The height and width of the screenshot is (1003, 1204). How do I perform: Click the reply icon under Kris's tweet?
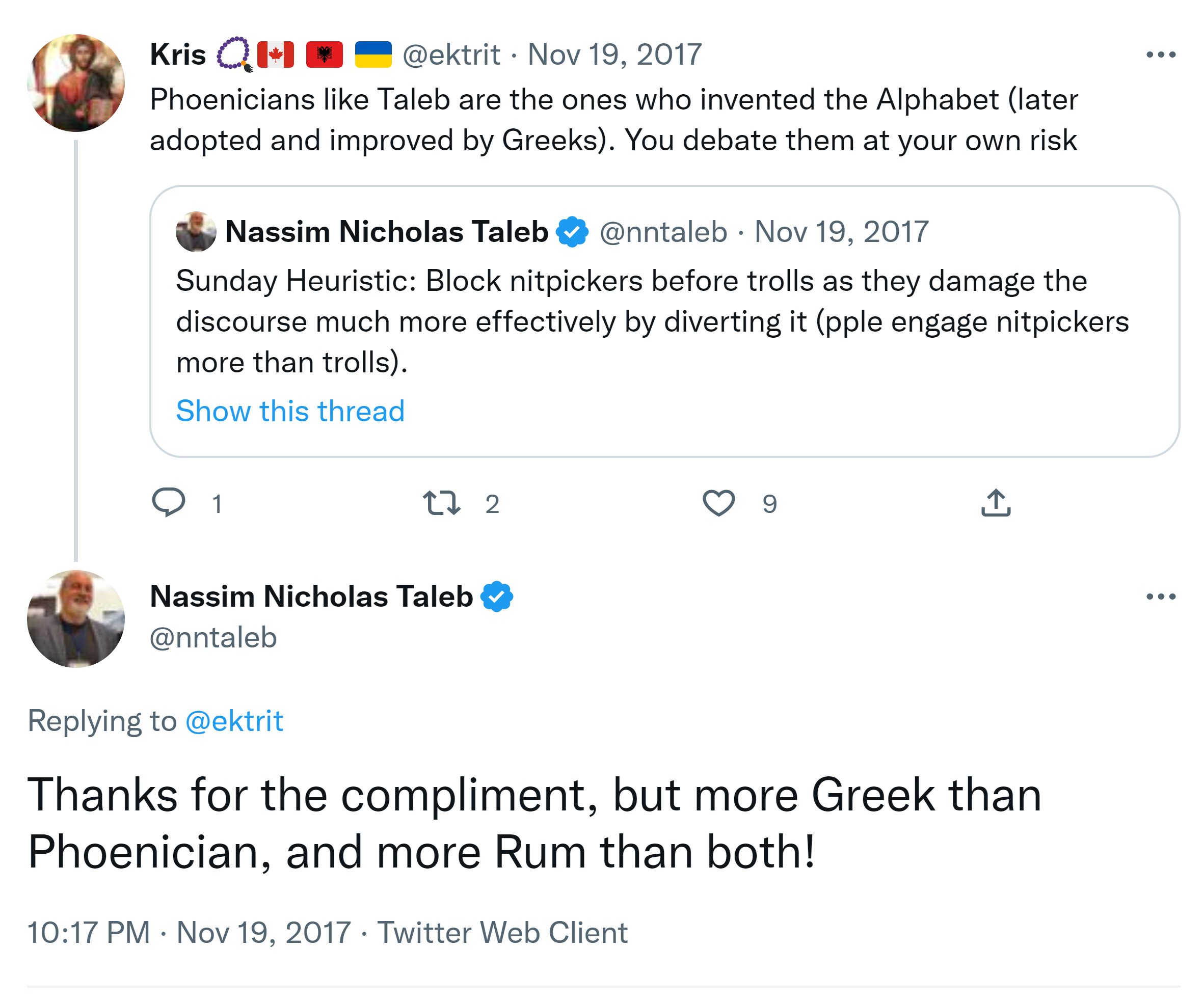[x=169, y=503]
